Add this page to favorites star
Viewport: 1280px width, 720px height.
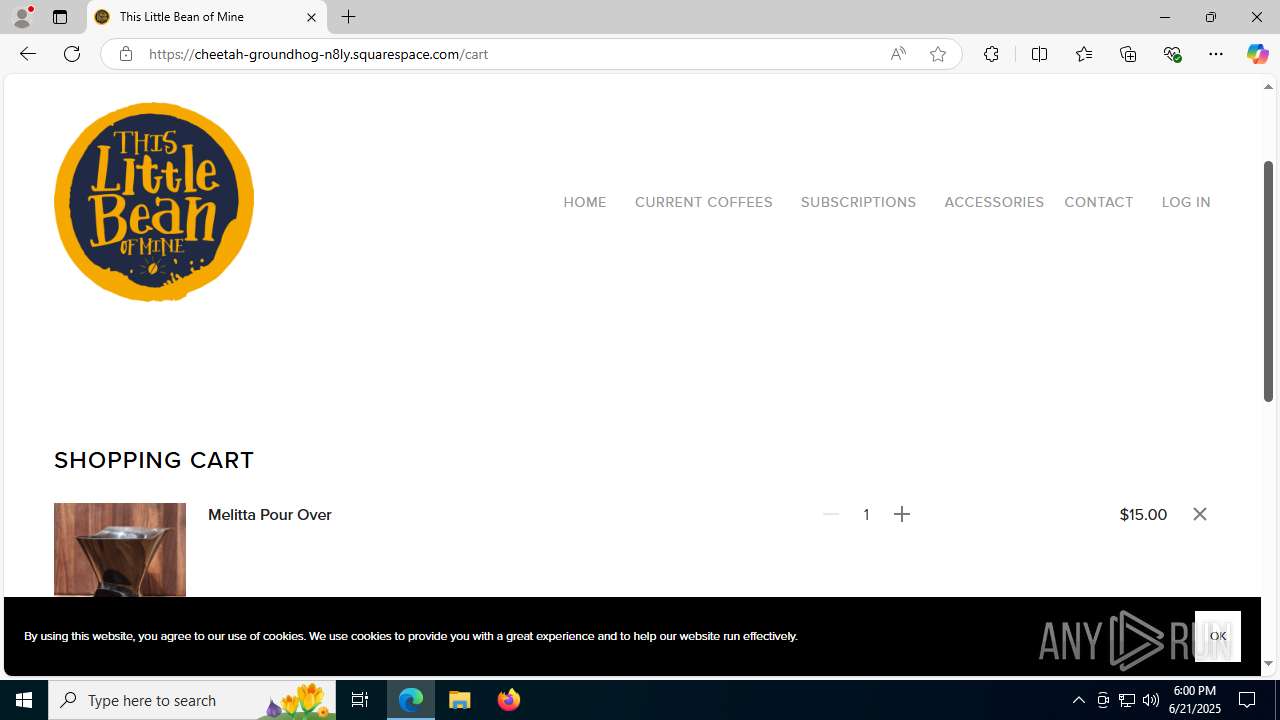tap(938, 54)
